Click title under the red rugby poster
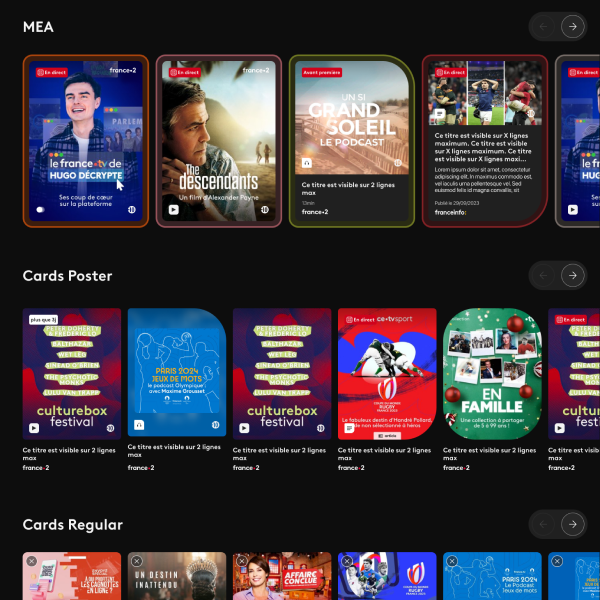Screen dimensions: 600x600 (384, 454)
